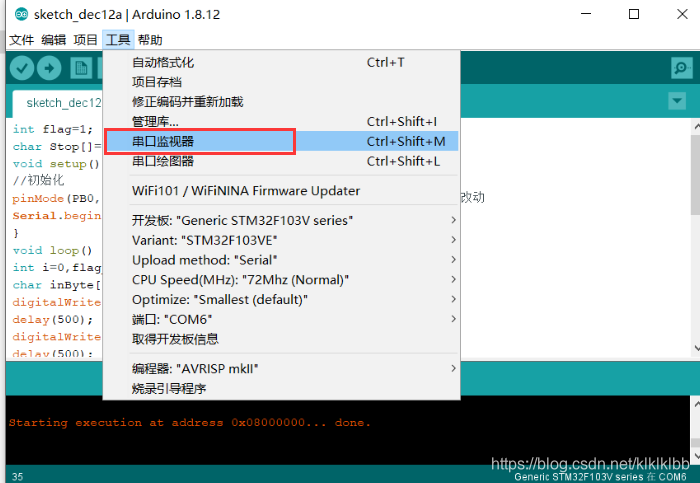700x483 pixels.
Task: Click code line starting 'char inByte['
Action: pyautogui.click(x=57, y=285)
